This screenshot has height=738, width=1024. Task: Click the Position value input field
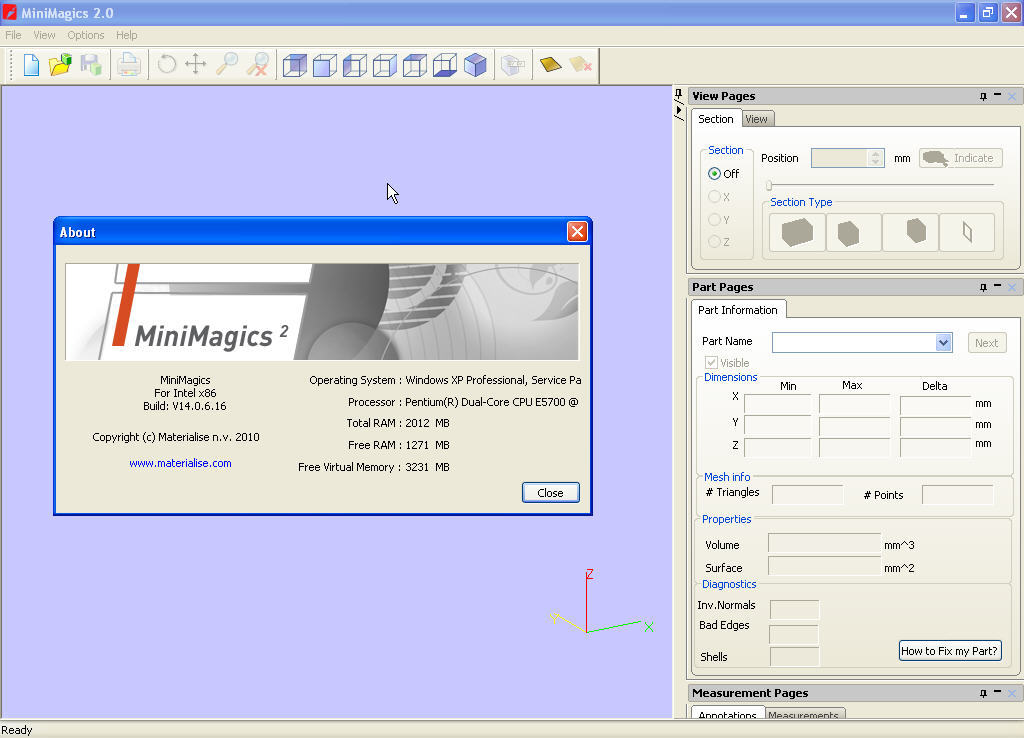click(x=840, y=158)
